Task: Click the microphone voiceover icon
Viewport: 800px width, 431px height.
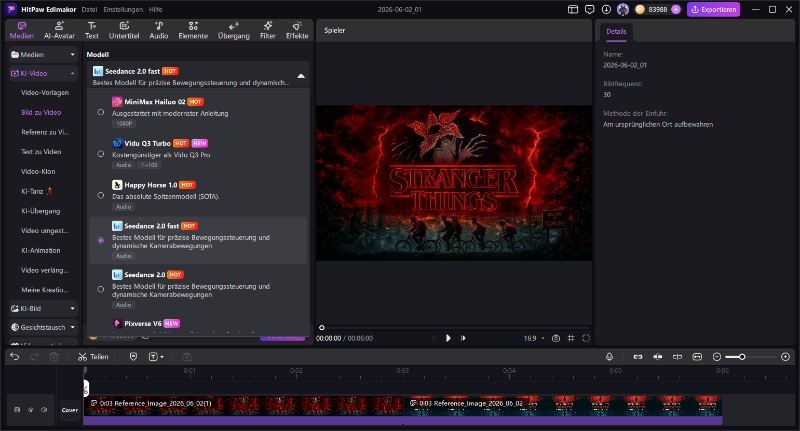Action: click(x=609, y=357)
